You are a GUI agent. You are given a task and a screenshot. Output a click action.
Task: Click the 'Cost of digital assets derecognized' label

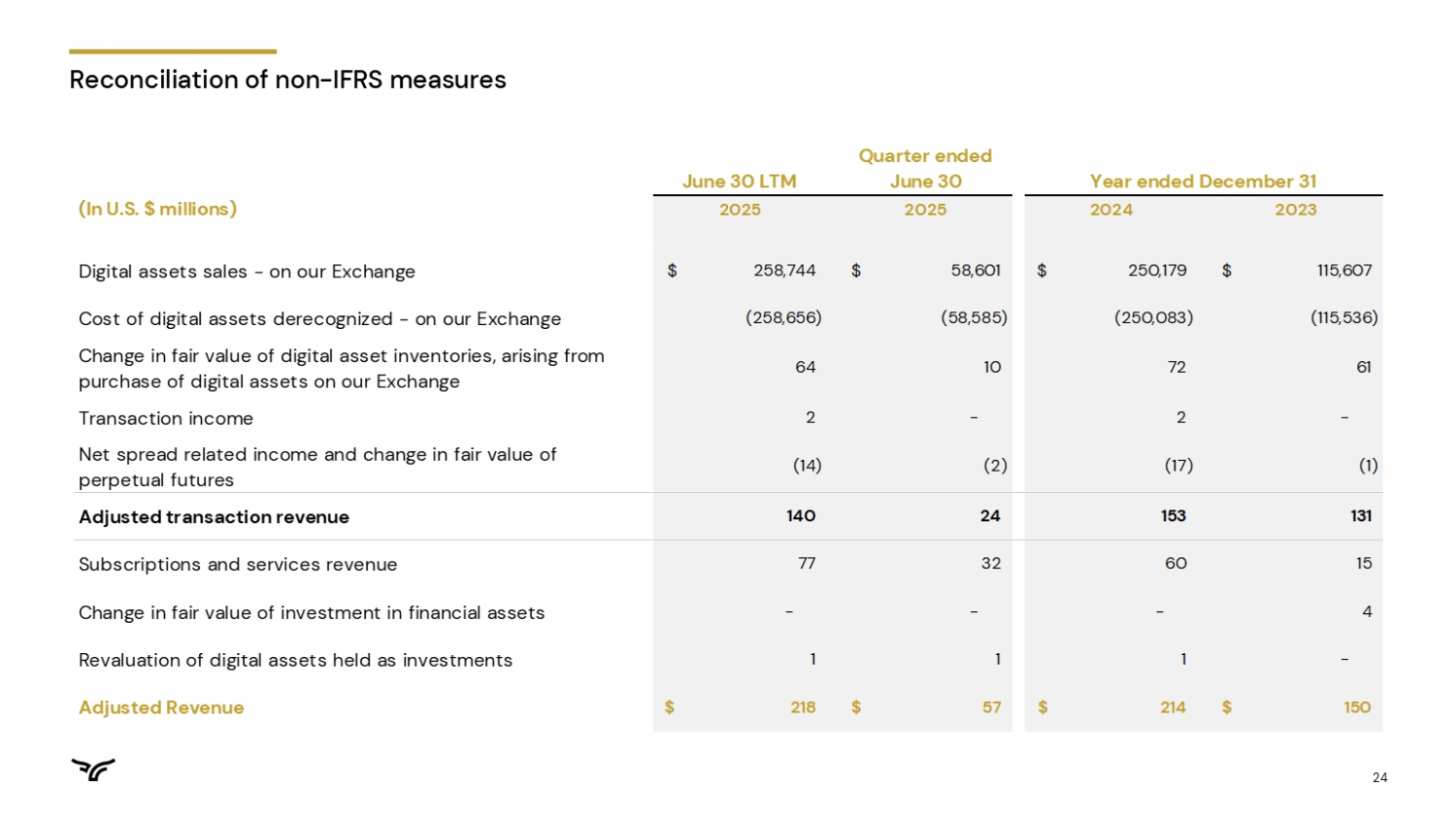(x=319, y=319)
